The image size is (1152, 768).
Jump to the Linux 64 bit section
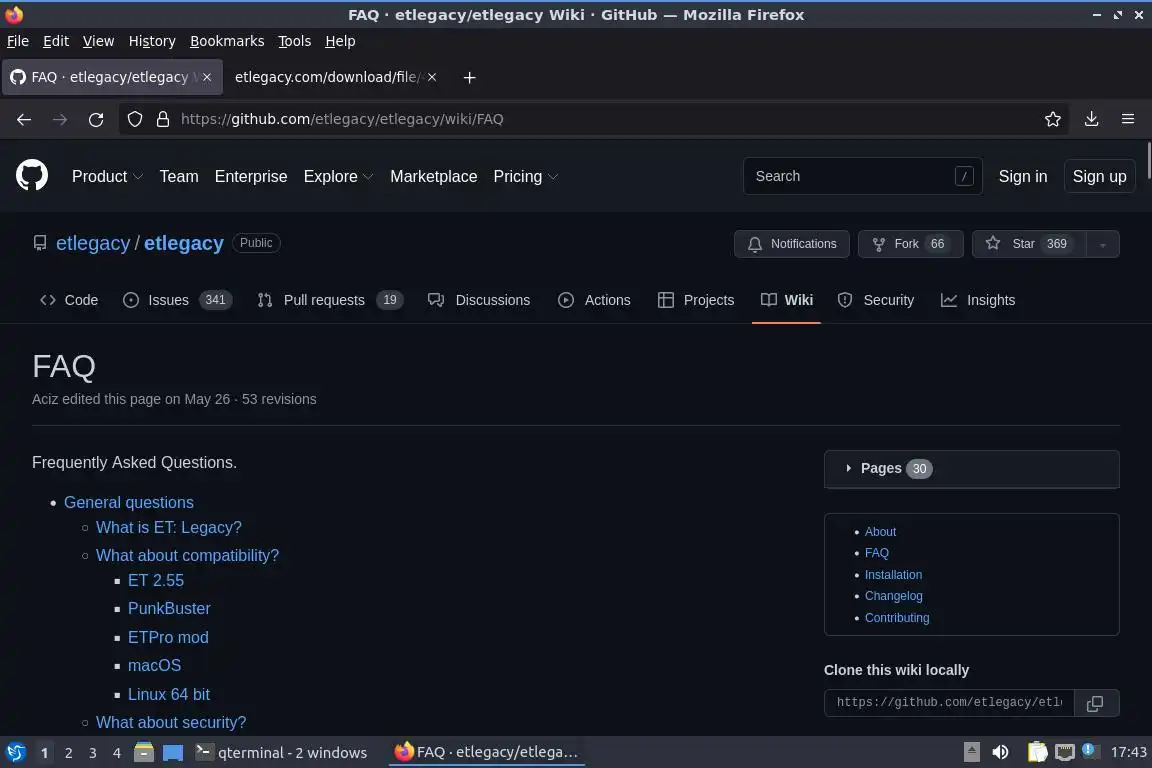coord(169,695)
